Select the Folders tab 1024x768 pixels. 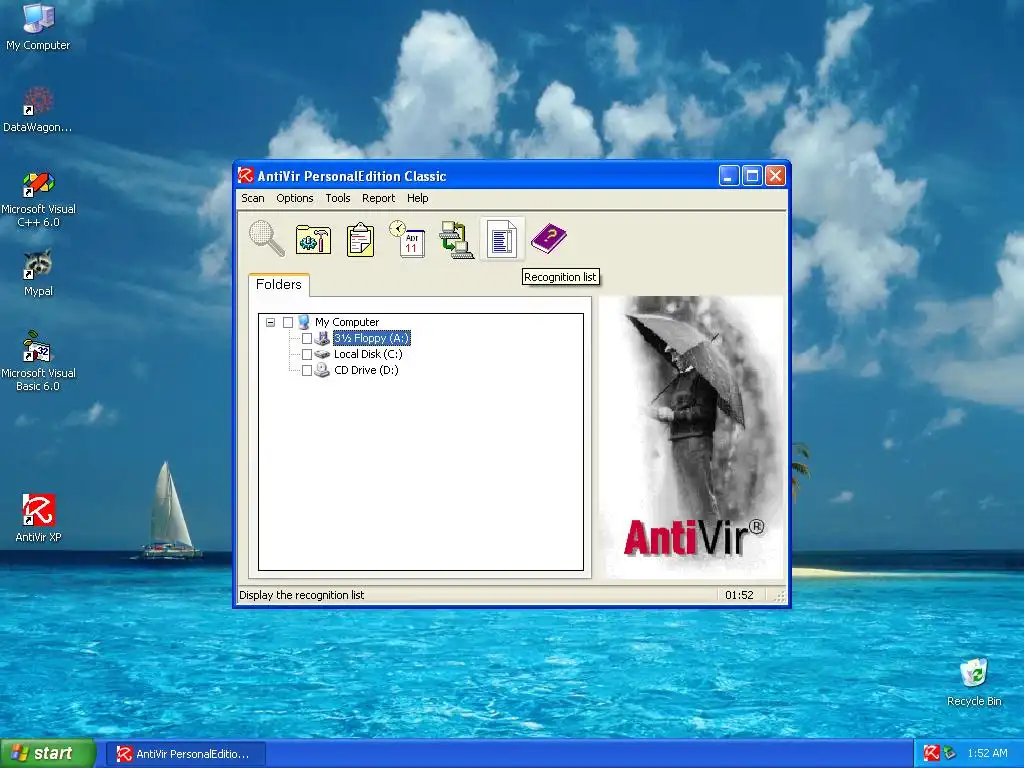[279, 285]
